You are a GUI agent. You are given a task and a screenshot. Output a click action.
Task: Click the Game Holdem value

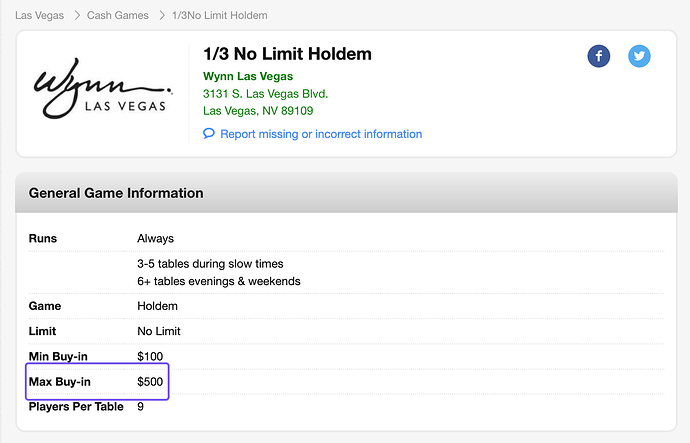point(157,306)
